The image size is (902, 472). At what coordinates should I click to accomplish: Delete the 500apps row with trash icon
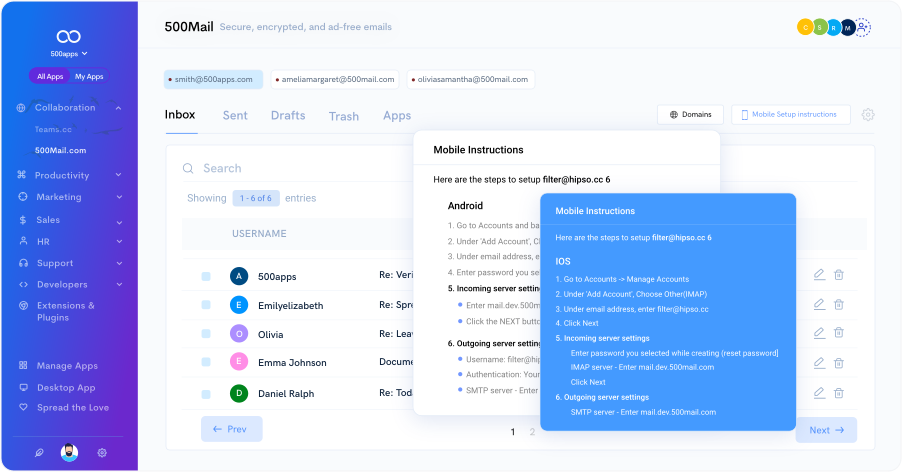[839, 275]
